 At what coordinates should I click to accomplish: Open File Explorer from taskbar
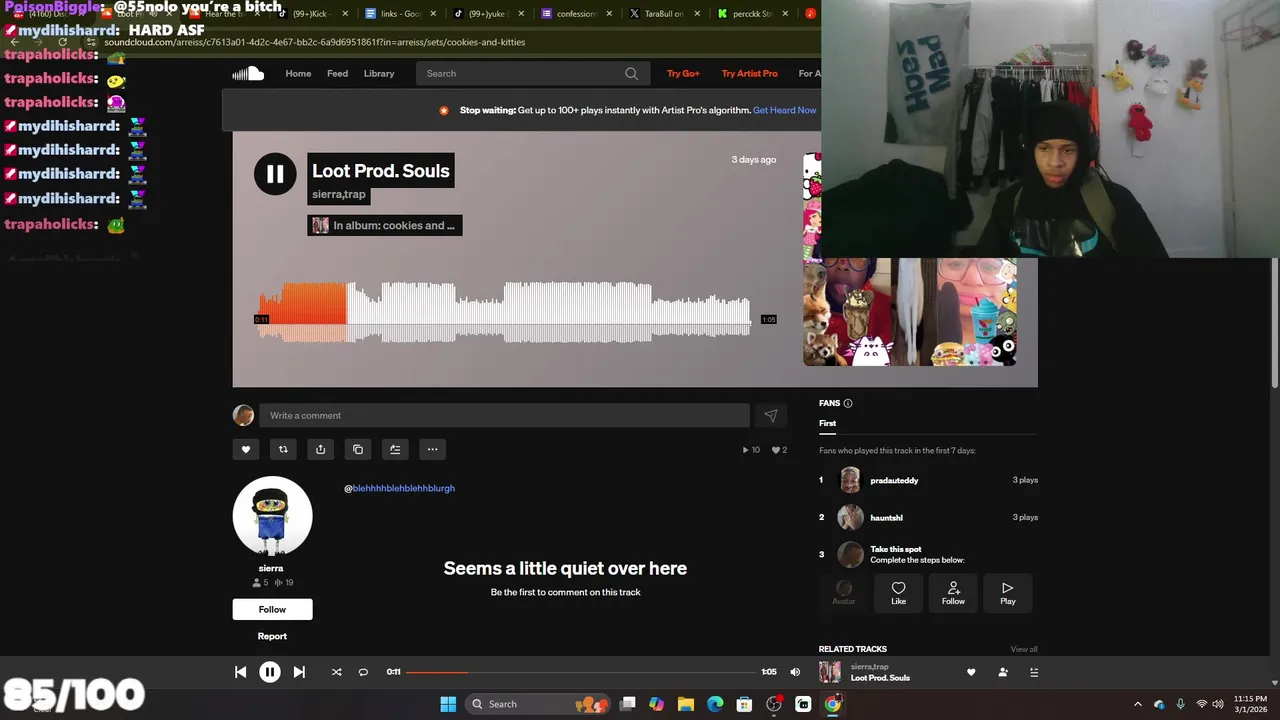(686, 704)
